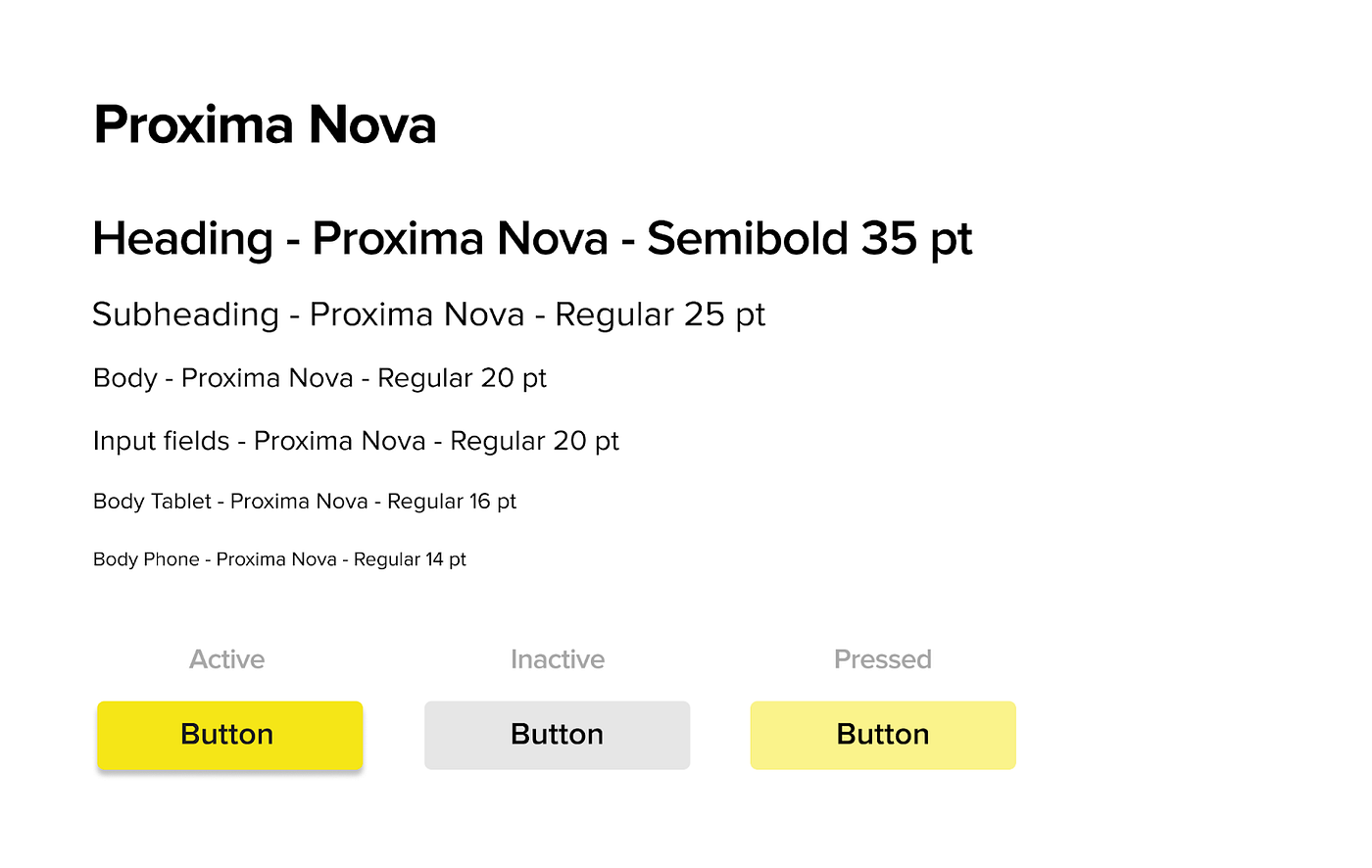Click the grey Inactive Button

(x=557, y=735)
